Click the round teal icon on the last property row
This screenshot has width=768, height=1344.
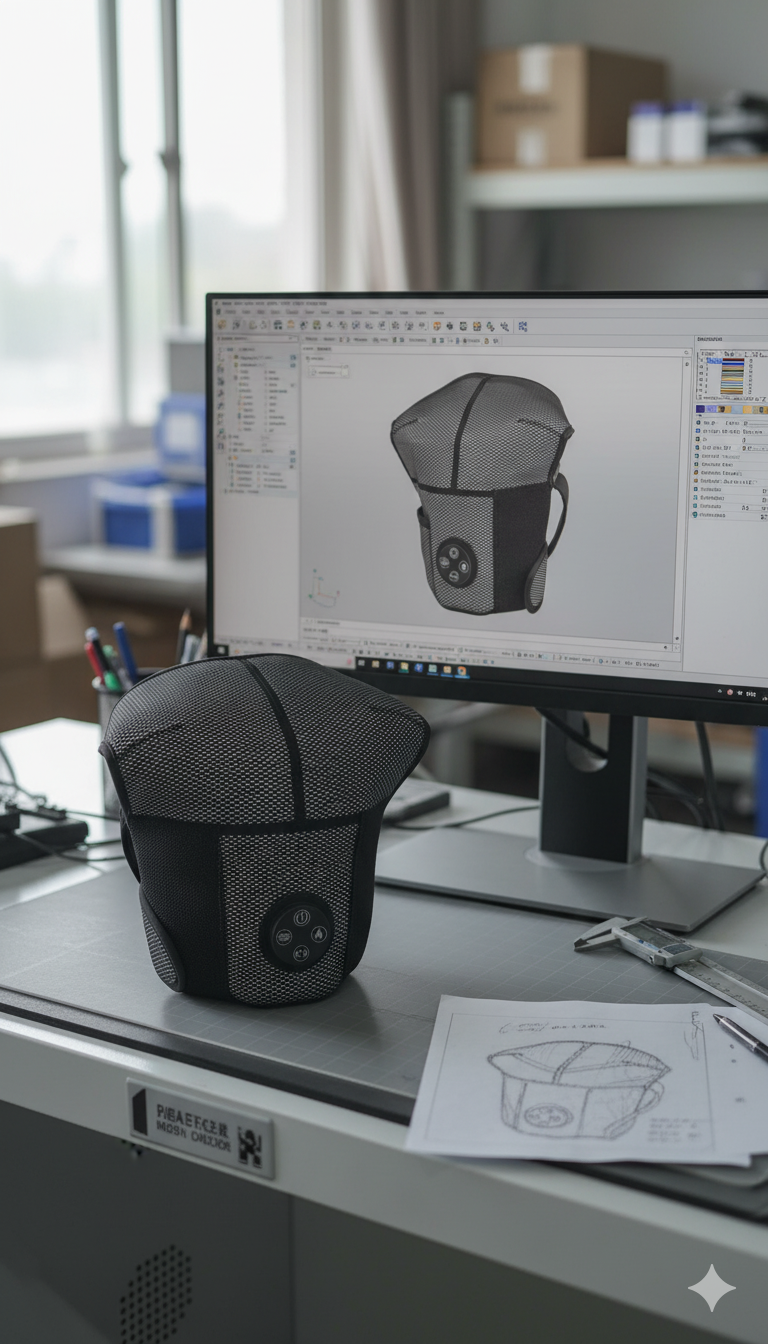pos(696,515)
